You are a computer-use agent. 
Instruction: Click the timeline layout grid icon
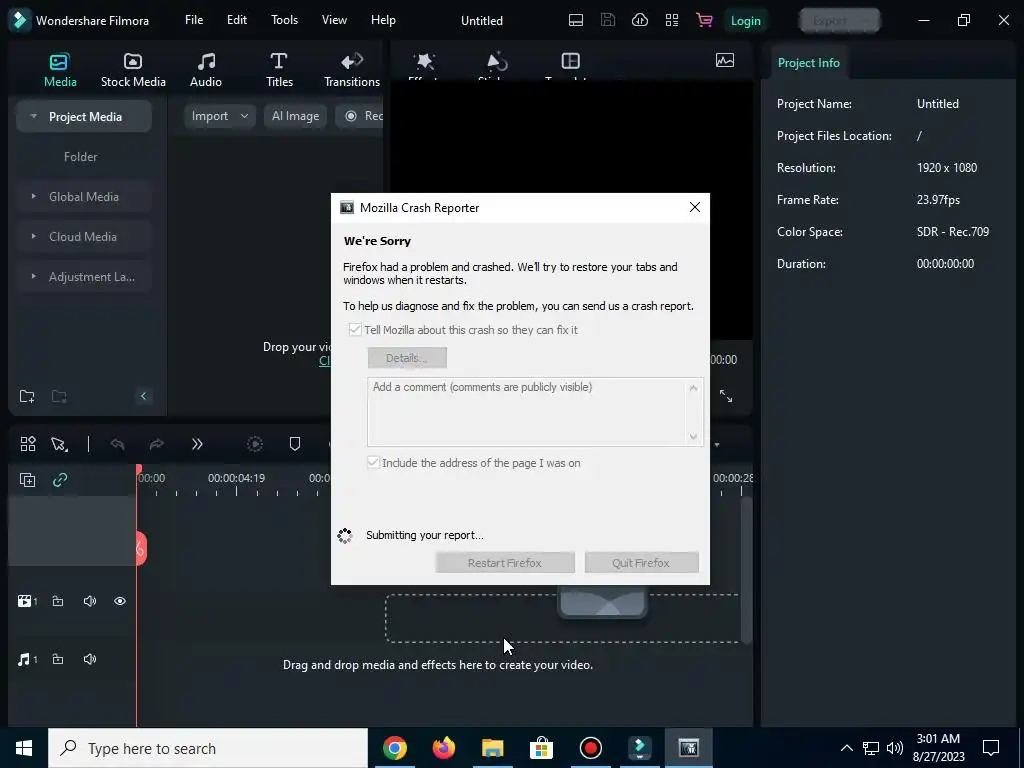(x=27, y=444)
